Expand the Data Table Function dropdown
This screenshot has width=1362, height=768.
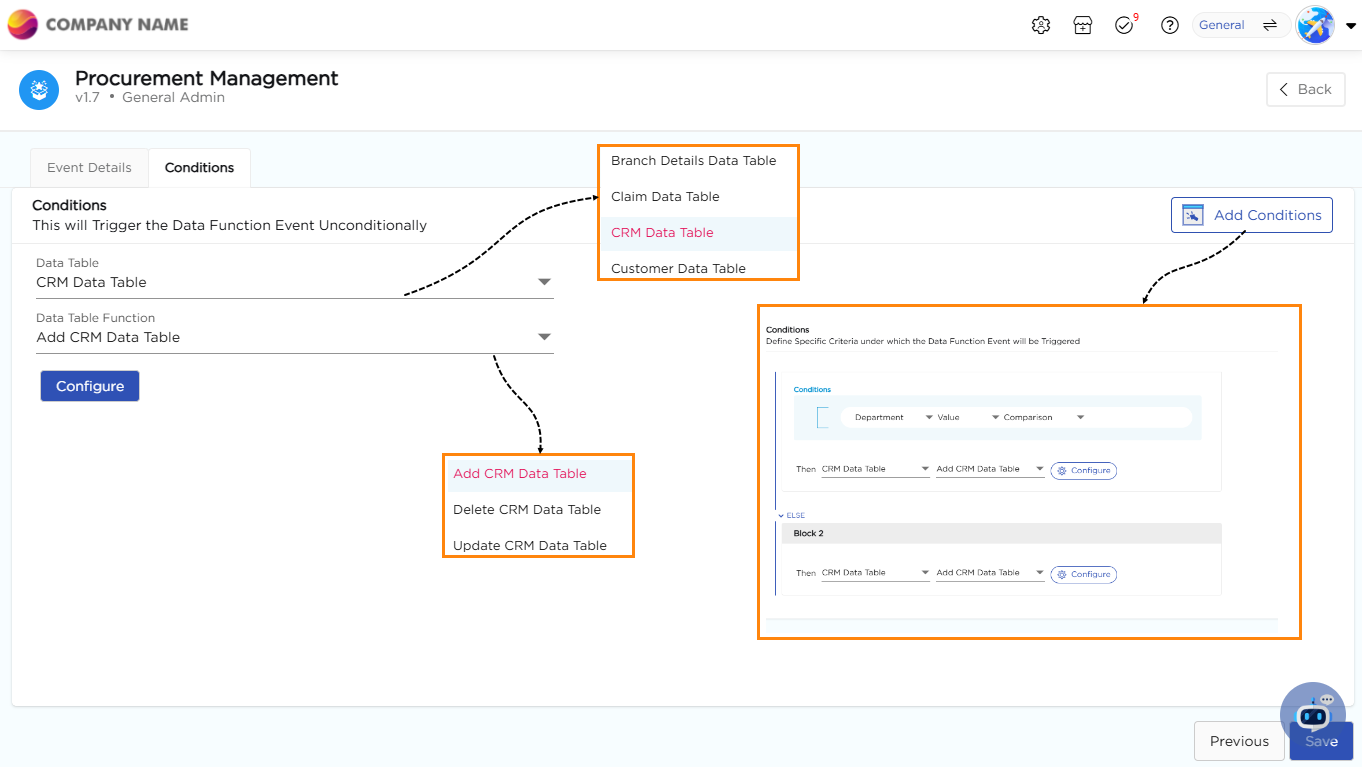[x=544, y=338]
